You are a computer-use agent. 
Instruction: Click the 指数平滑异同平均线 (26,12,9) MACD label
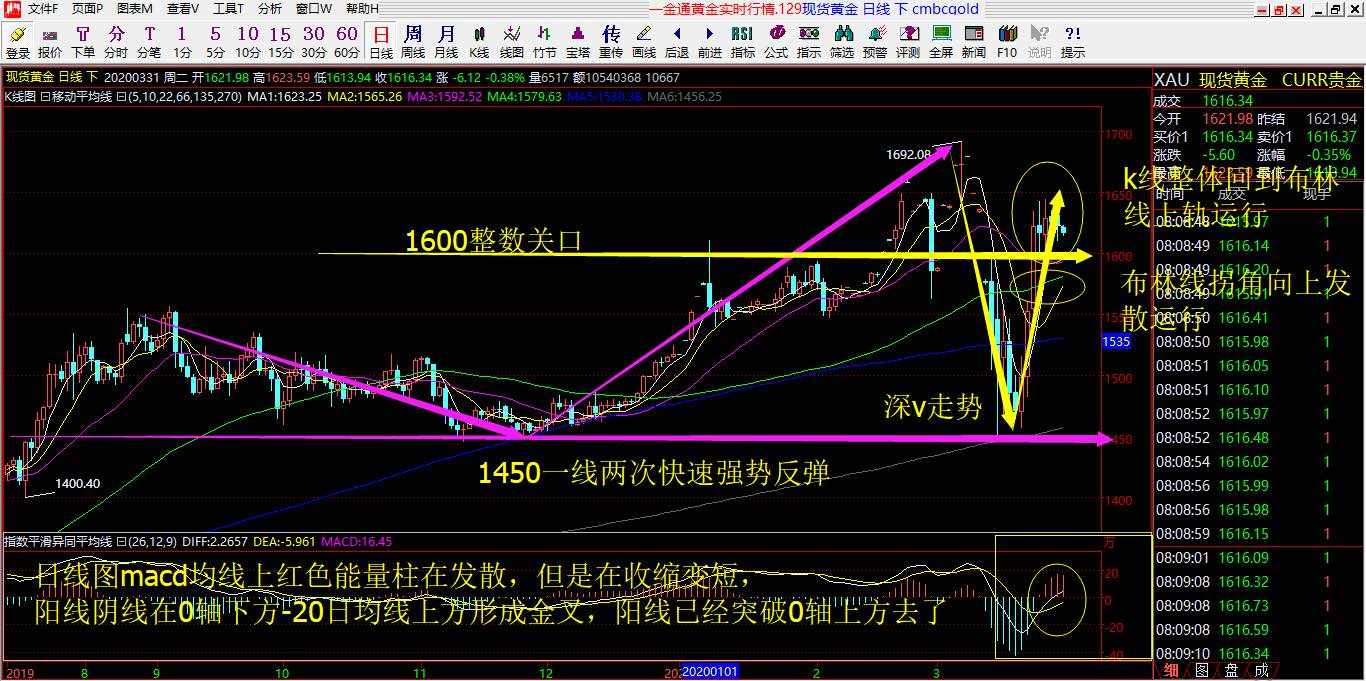pos(91,541)
